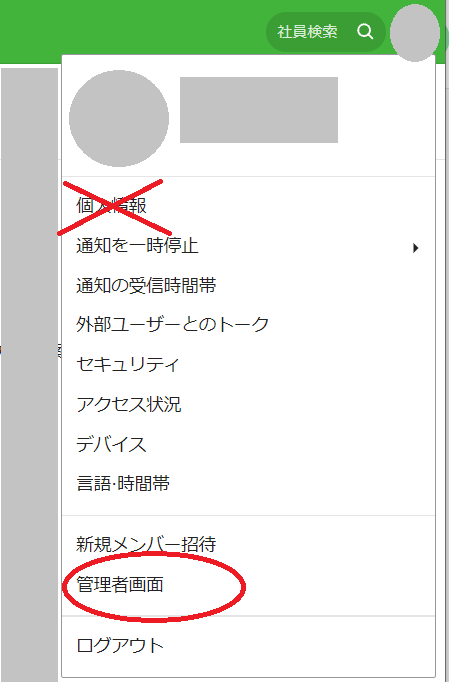Click the grayed user name block
449x682 pixels.
pyautogui.click(x=259, y=110)
